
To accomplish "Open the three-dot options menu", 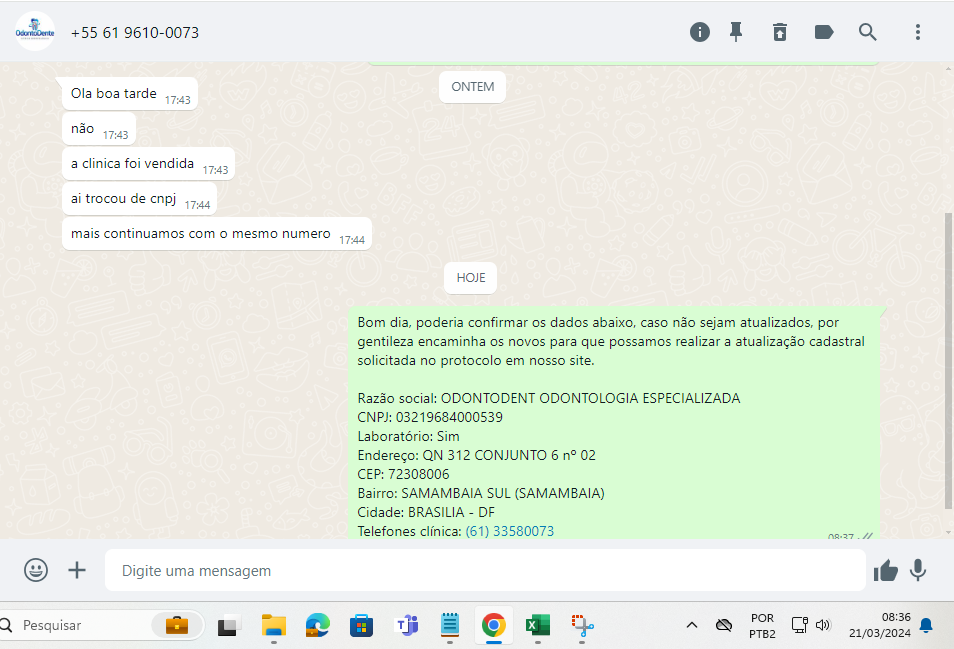I will tap(917, 32).
